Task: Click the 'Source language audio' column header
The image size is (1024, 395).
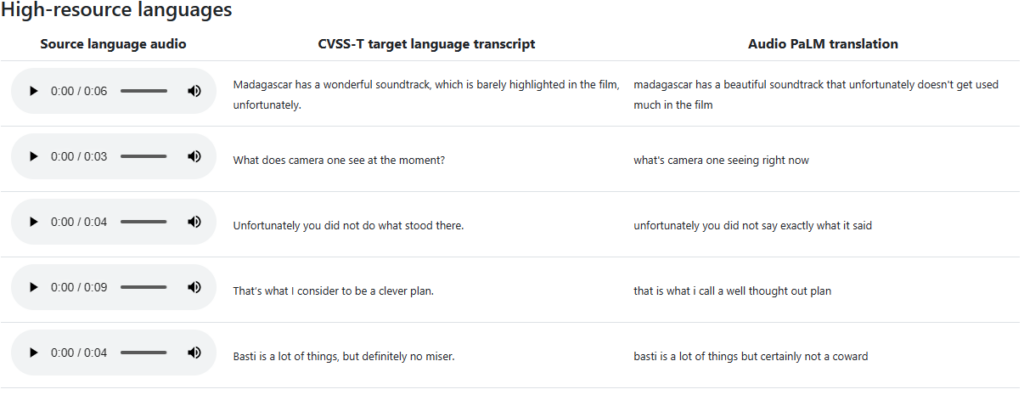Action: pos(113,44)
